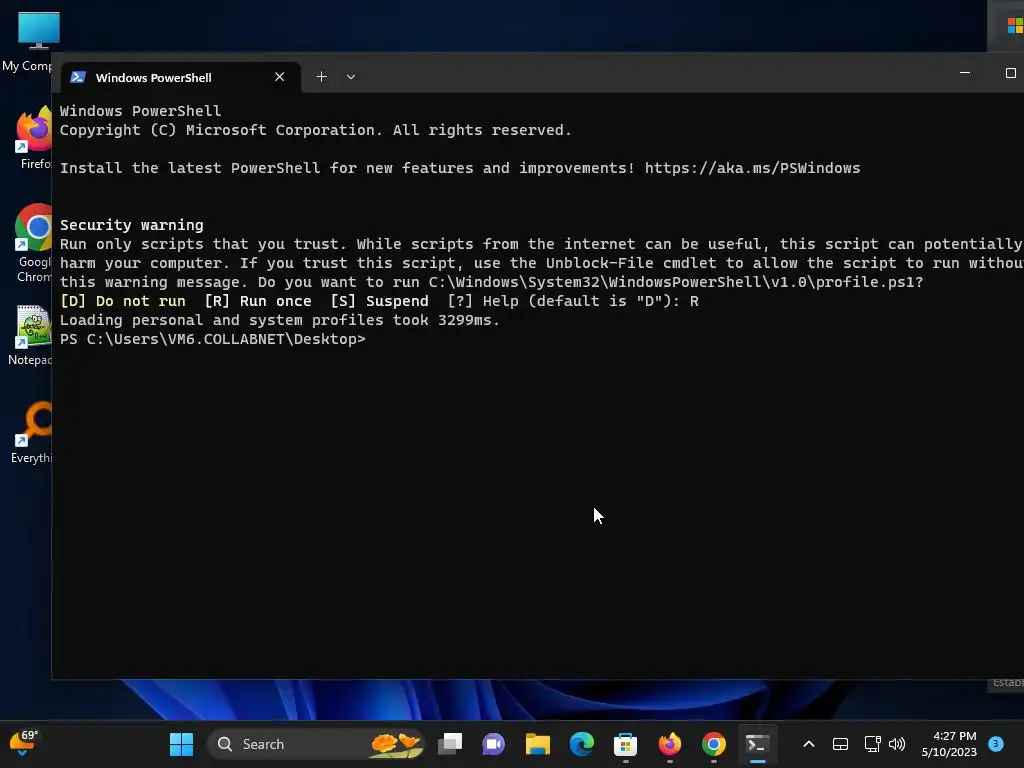
Task: Click the Terminal icon in the taskbar
Action: 757,744
